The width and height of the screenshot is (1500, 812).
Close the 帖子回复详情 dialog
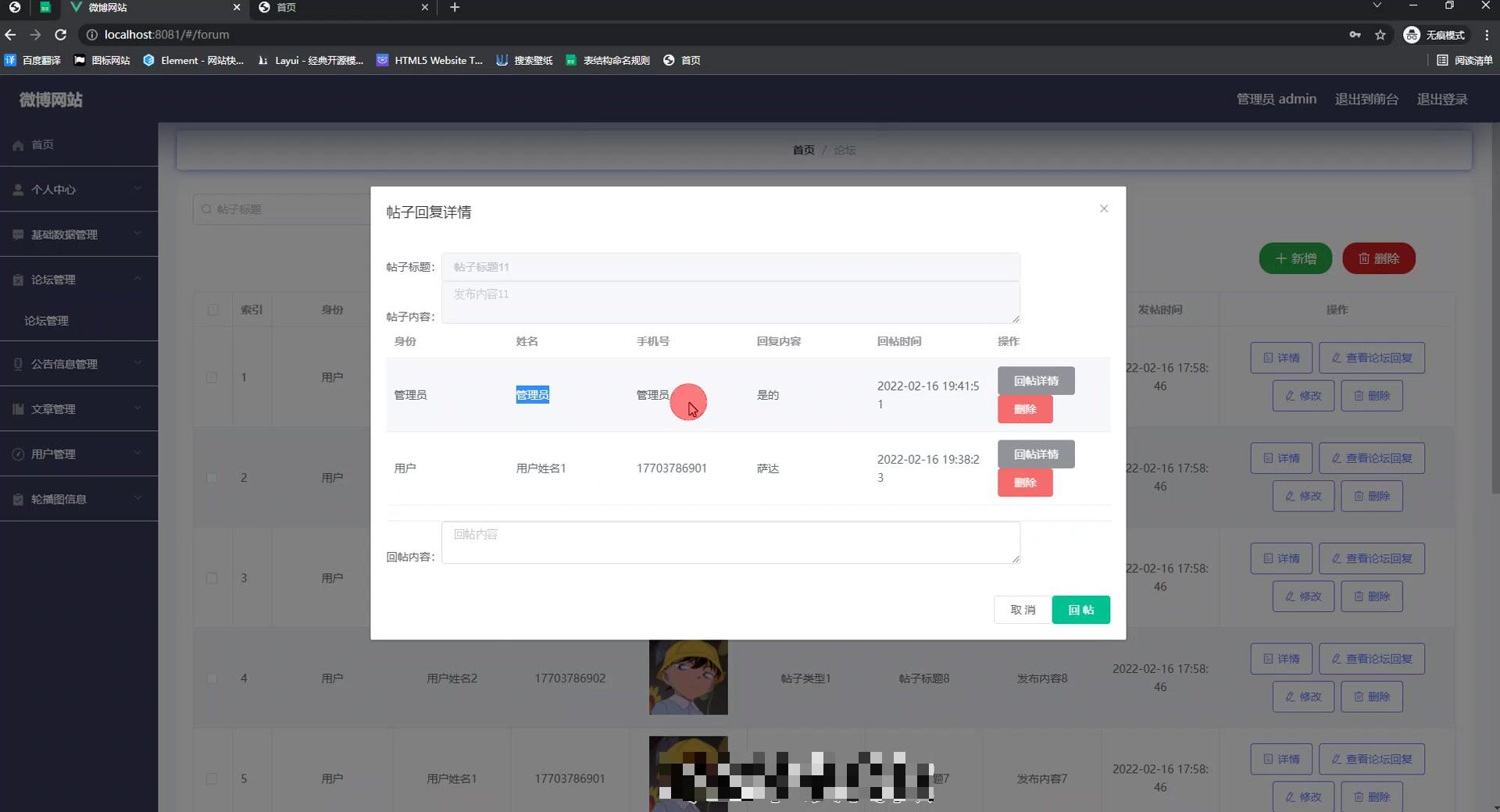click(1103, 208)
